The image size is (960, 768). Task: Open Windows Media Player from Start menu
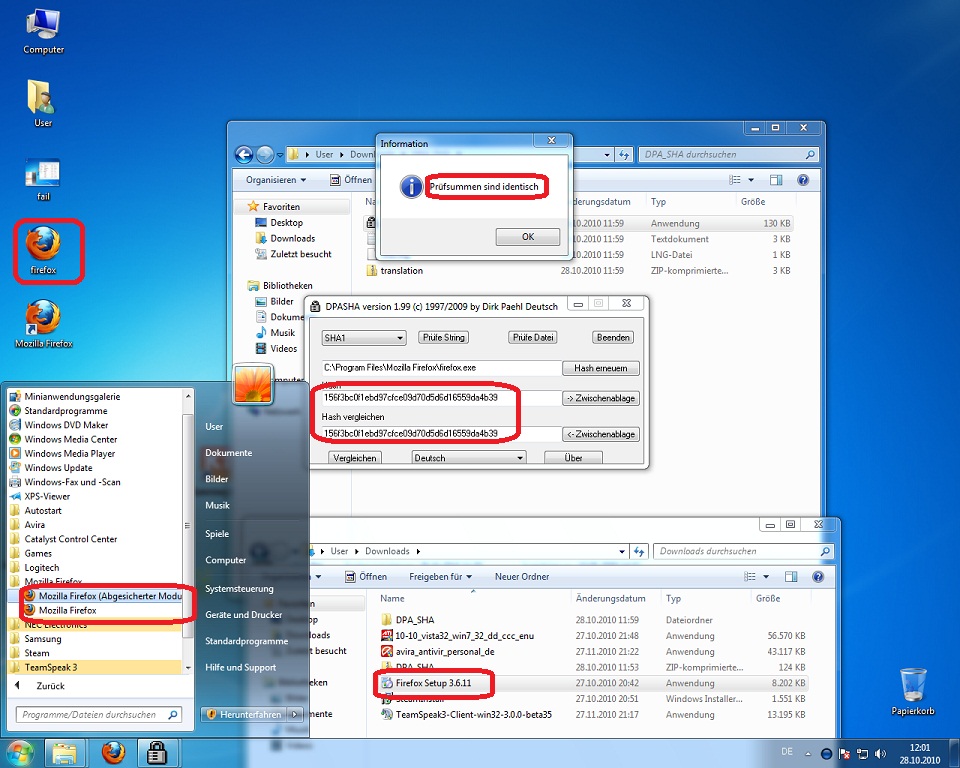click(x=70, y=454)
